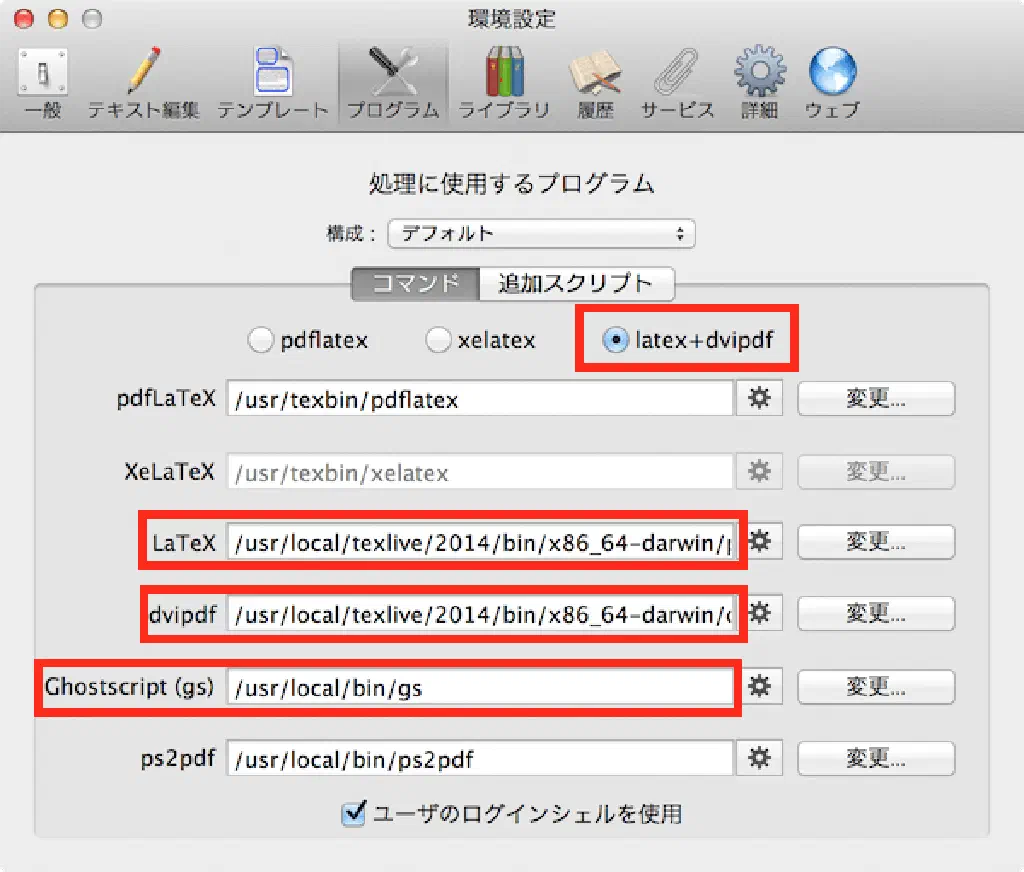This screenshot has width=1024, height=872.
Task: Click the dvipdf path text field
Action: [481, 615]
